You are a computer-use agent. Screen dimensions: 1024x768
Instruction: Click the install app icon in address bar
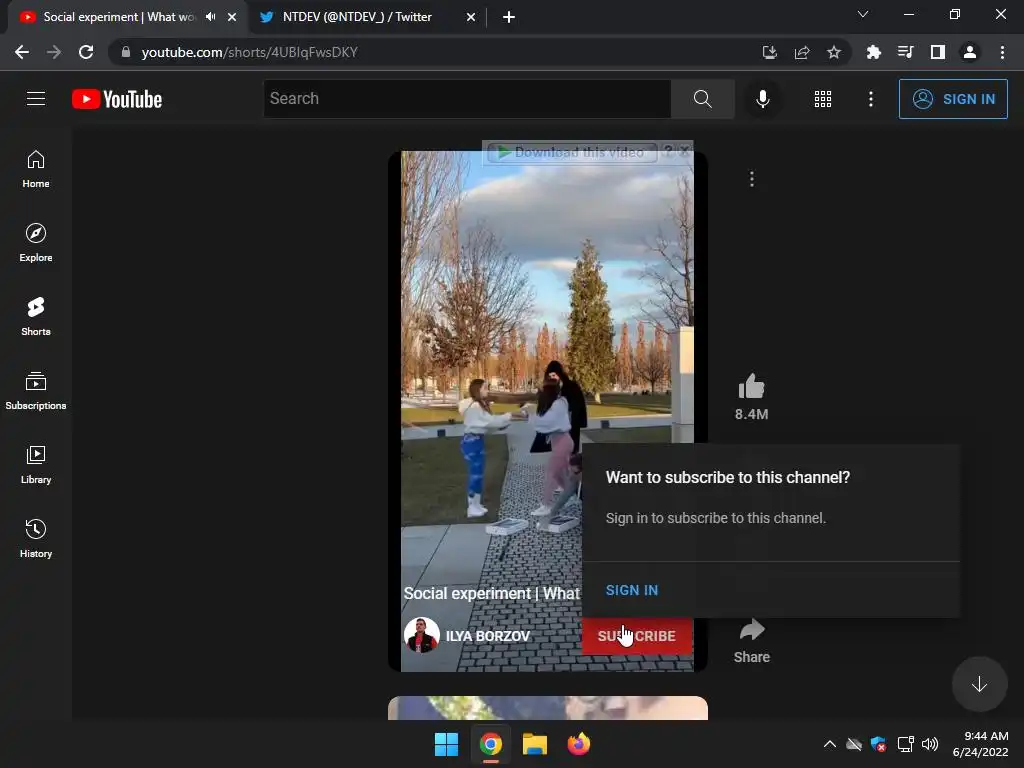pos(770,52)
